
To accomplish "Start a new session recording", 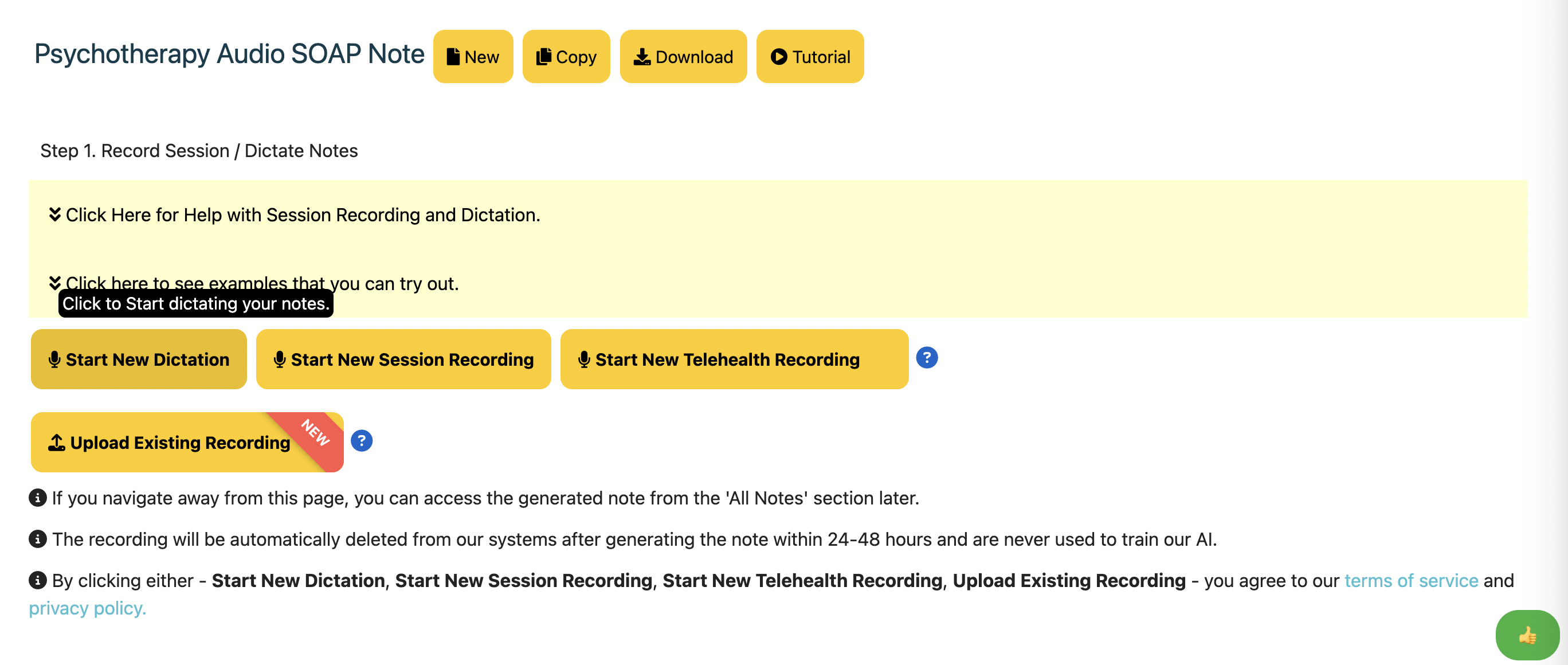I will pos(403,359).
